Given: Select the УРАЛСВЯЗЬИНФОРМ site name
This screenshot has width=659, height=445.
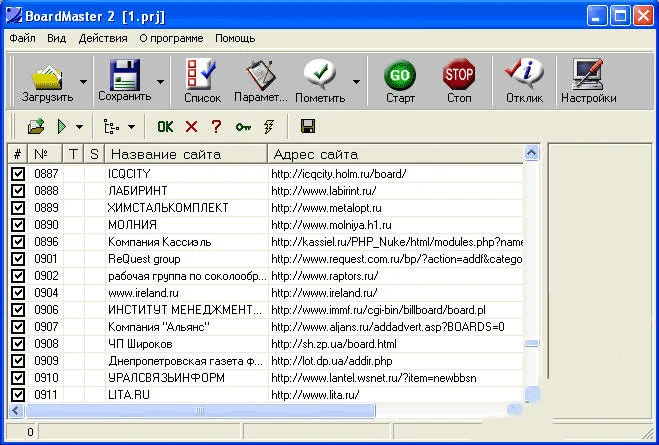Looking at the screenshot, I should 166,378.
